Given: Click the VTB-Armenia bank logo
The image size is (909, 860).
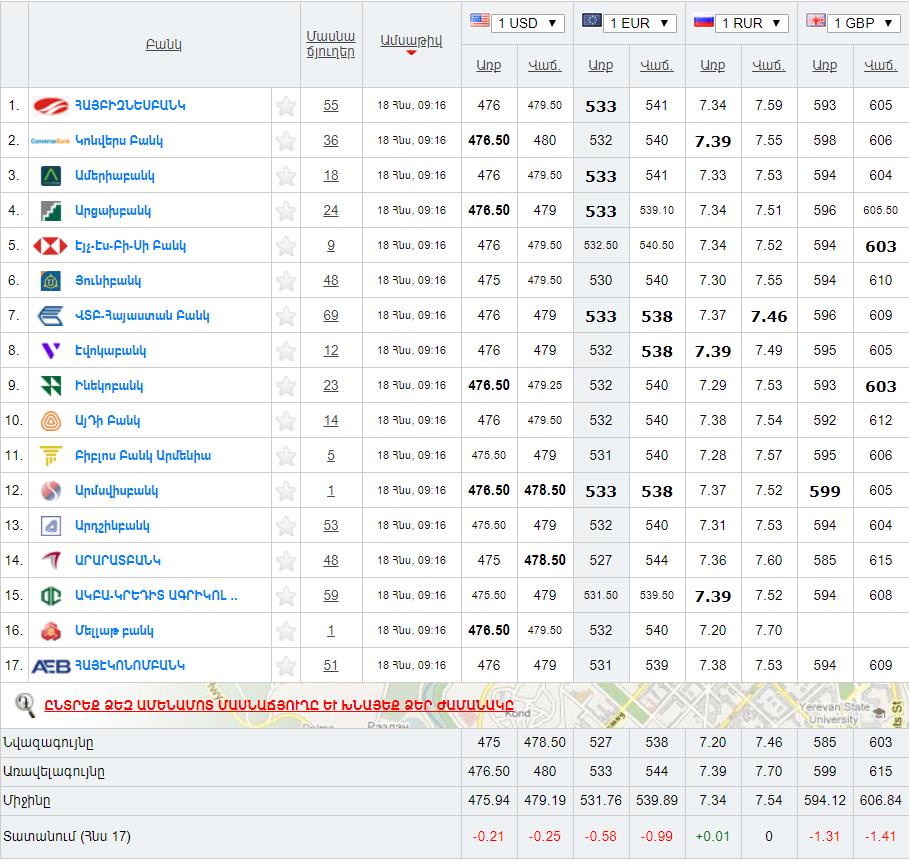Looking at the screenshot, I should coord(50,316).
